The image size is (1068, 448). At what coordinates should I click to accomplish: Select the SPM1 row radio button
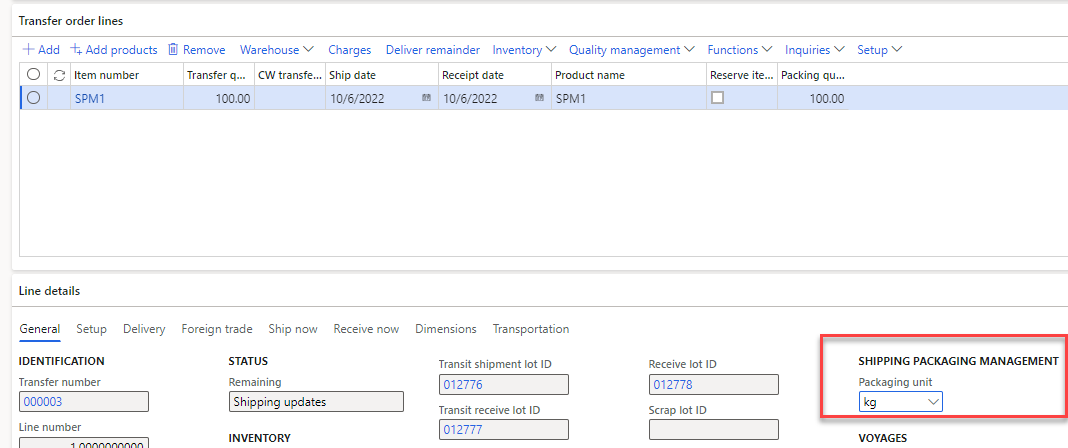pos(34,98)
